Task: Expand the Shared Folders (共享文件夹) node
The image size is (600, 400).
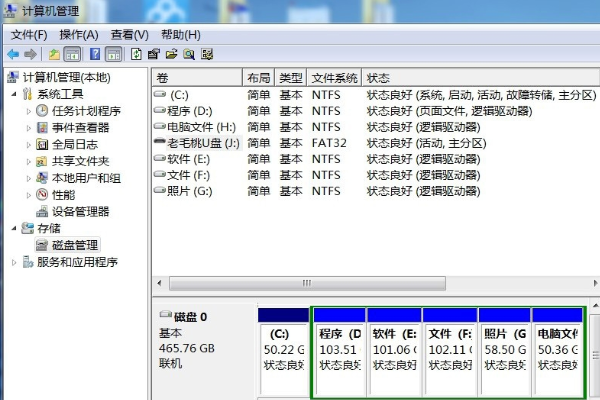Action: (x=28, y=161)
